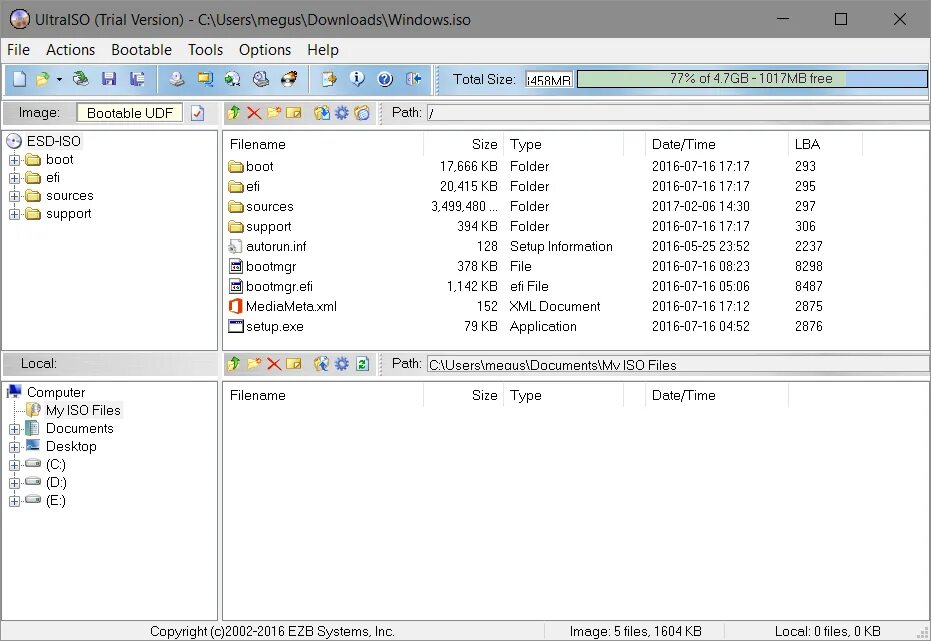931x641 pixels.
Task: Expand the (D:) drive node
Action: [x=15, y=483]
